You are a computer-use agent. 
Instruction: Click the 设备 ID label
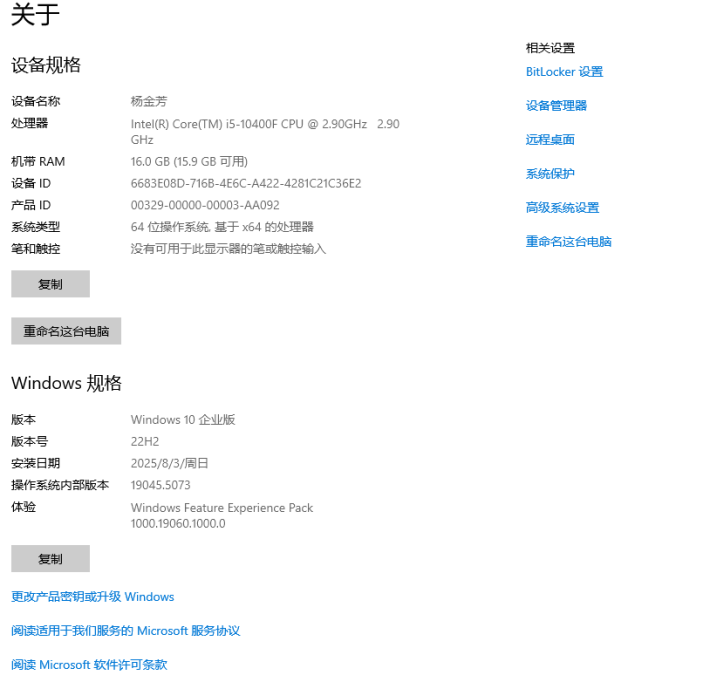coord(31,183)
